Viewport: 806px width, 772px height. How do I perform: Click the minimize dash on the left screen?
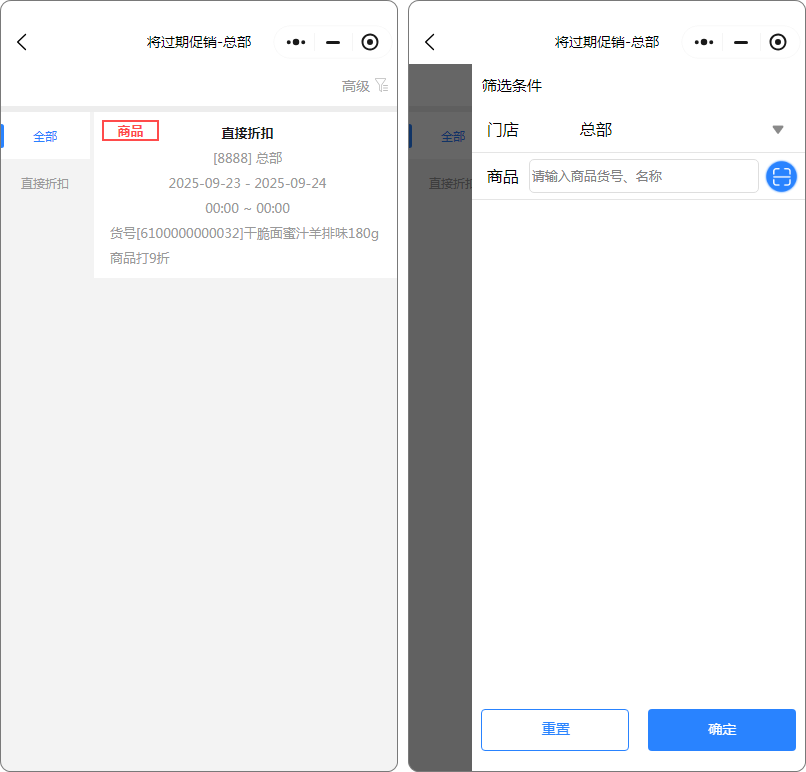tap(333, 42)
